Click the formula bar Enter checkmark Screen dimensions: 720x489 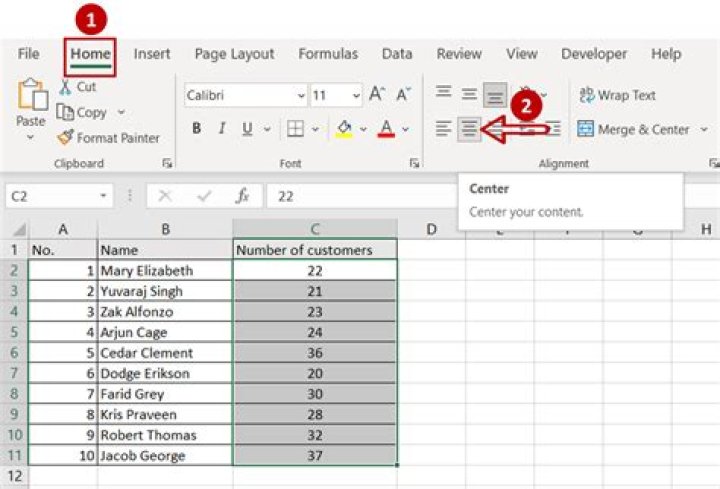pos(204,196)
